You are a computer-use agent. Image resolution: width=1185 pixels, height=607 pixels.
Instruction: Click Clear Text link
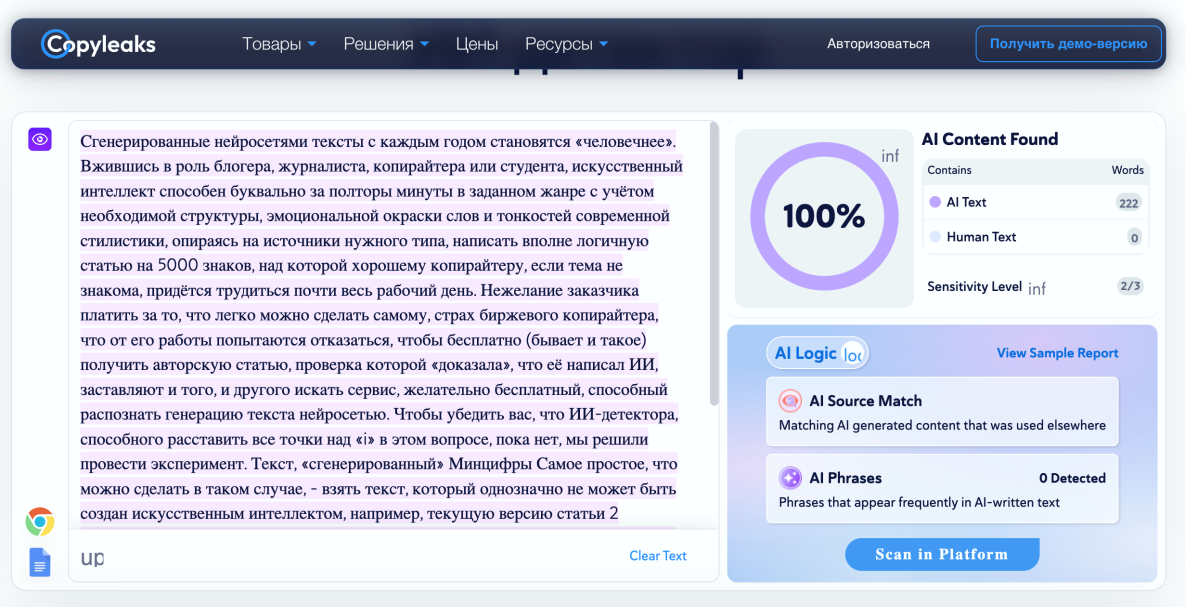[657, 556]
